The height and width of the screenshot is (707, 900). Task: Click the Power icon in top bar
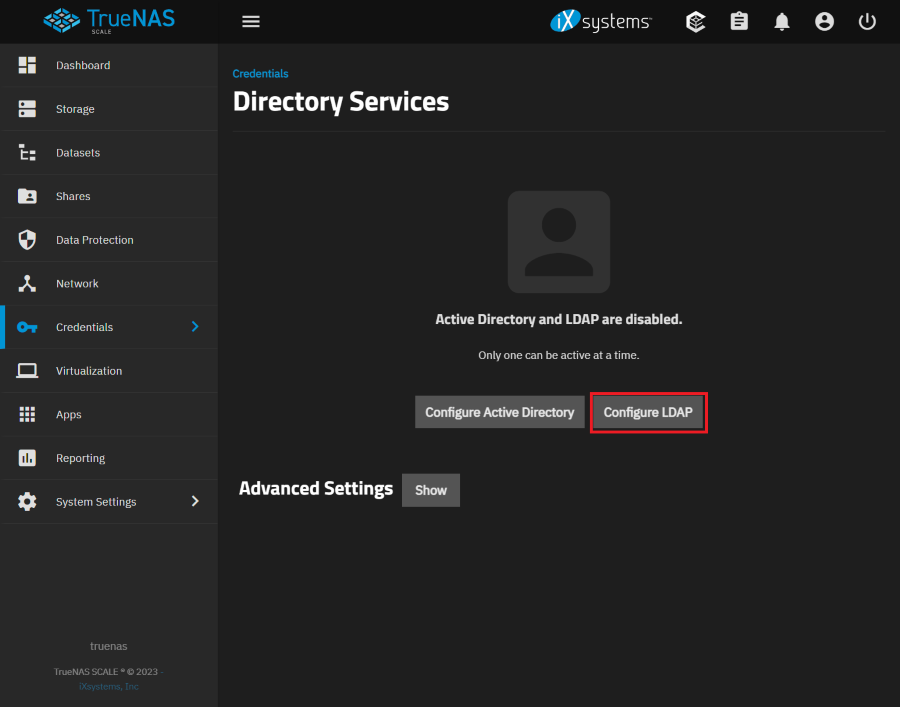tap(867, 21)
